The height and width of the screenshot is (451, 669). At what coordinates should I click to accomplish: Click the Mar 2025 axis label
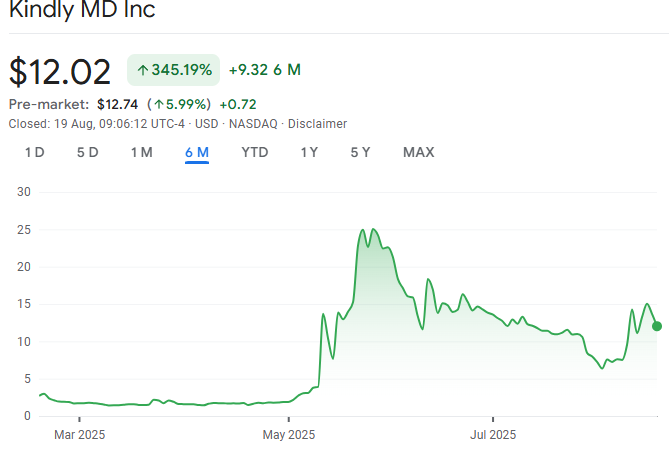coord(79,435)
